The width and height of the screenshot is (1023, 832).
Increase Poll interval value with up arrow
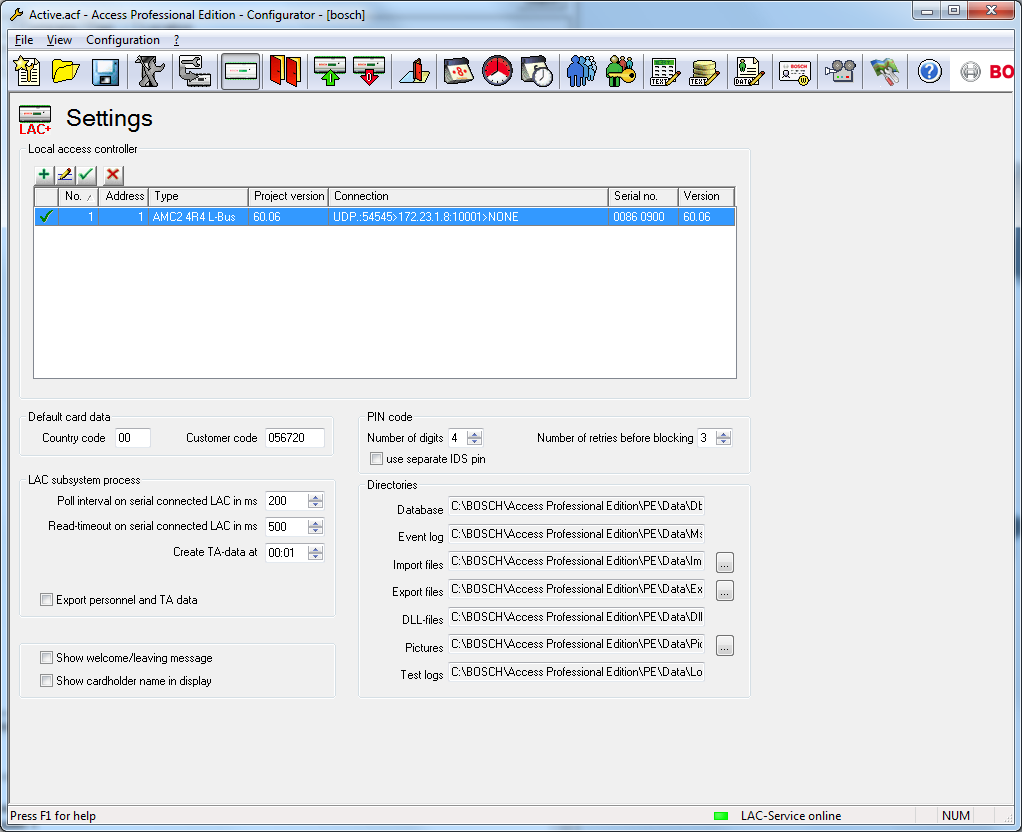[315, 497]
